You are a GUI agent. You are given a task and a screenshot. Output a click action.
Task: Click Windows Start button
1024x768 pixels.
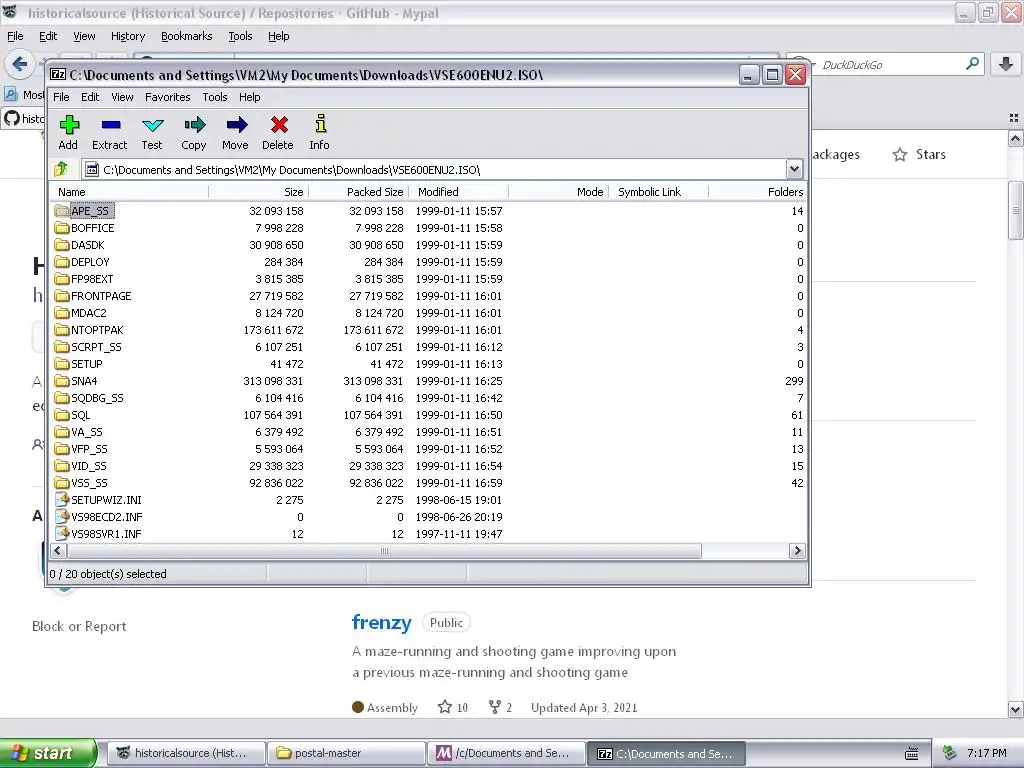(x=48, y=753)
